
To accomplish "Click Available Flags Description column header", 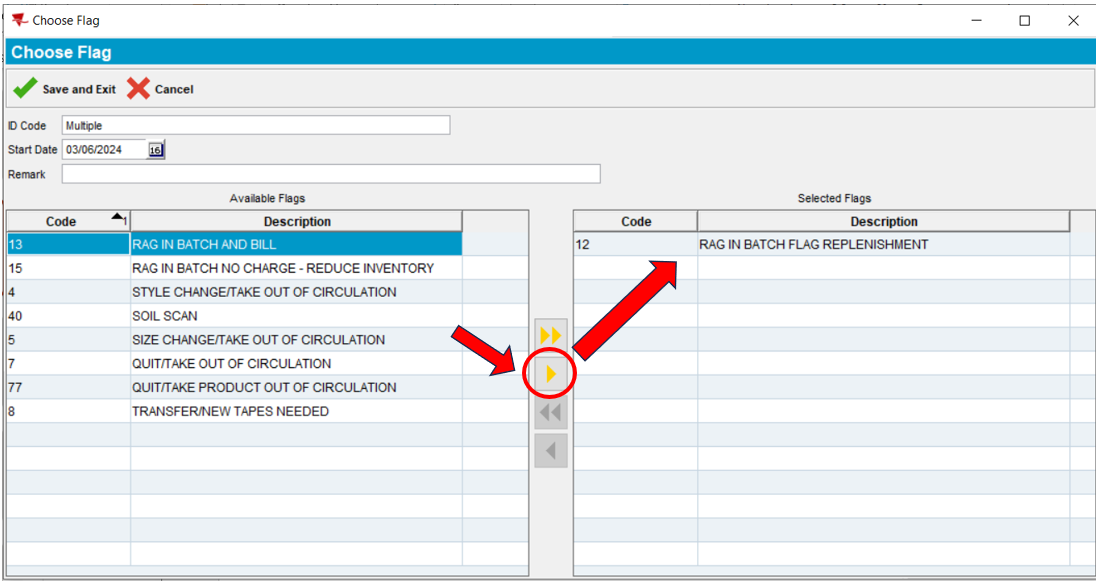I will click(296, 221).
